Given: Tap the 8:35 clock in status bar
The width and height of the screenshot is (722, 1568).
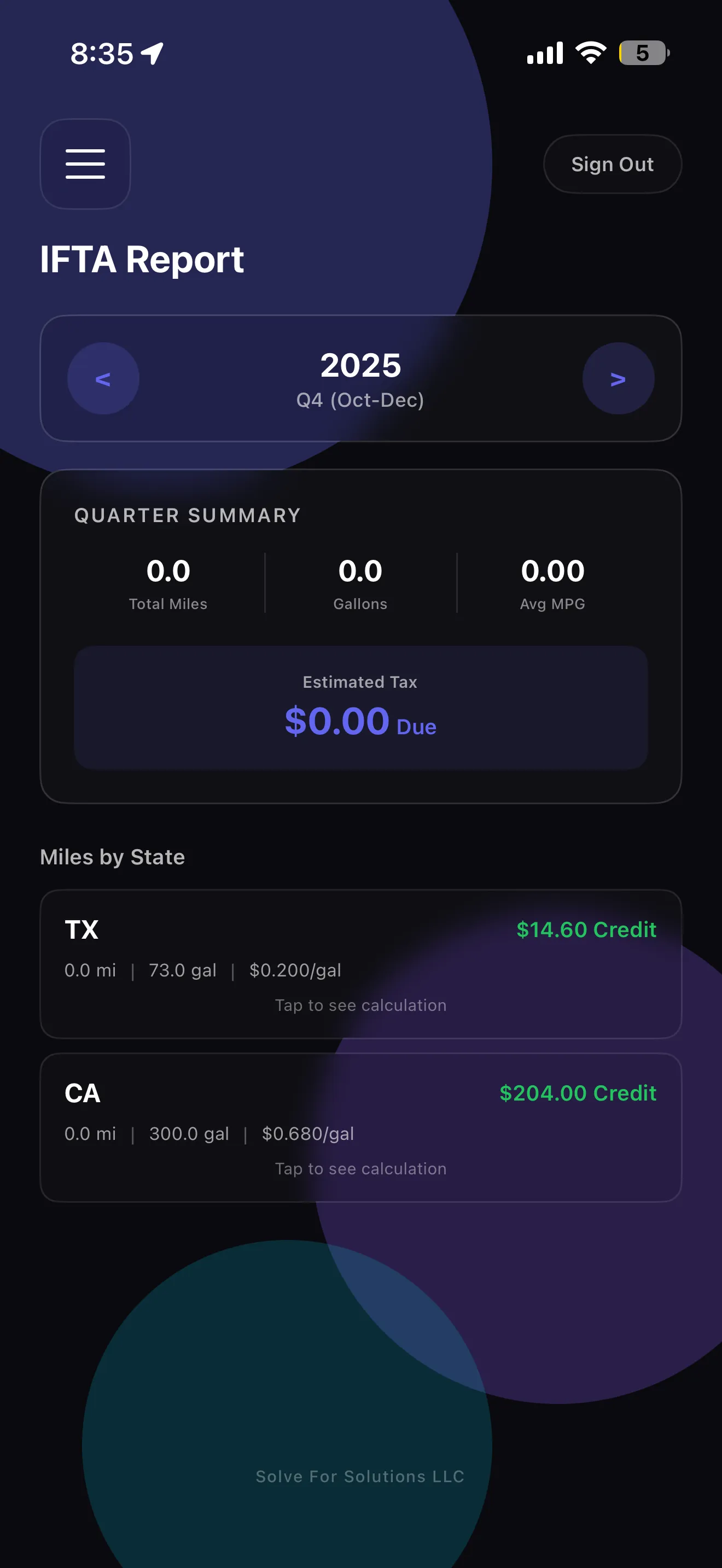Looking at the screenshot, I should click(x=102, y=54).
